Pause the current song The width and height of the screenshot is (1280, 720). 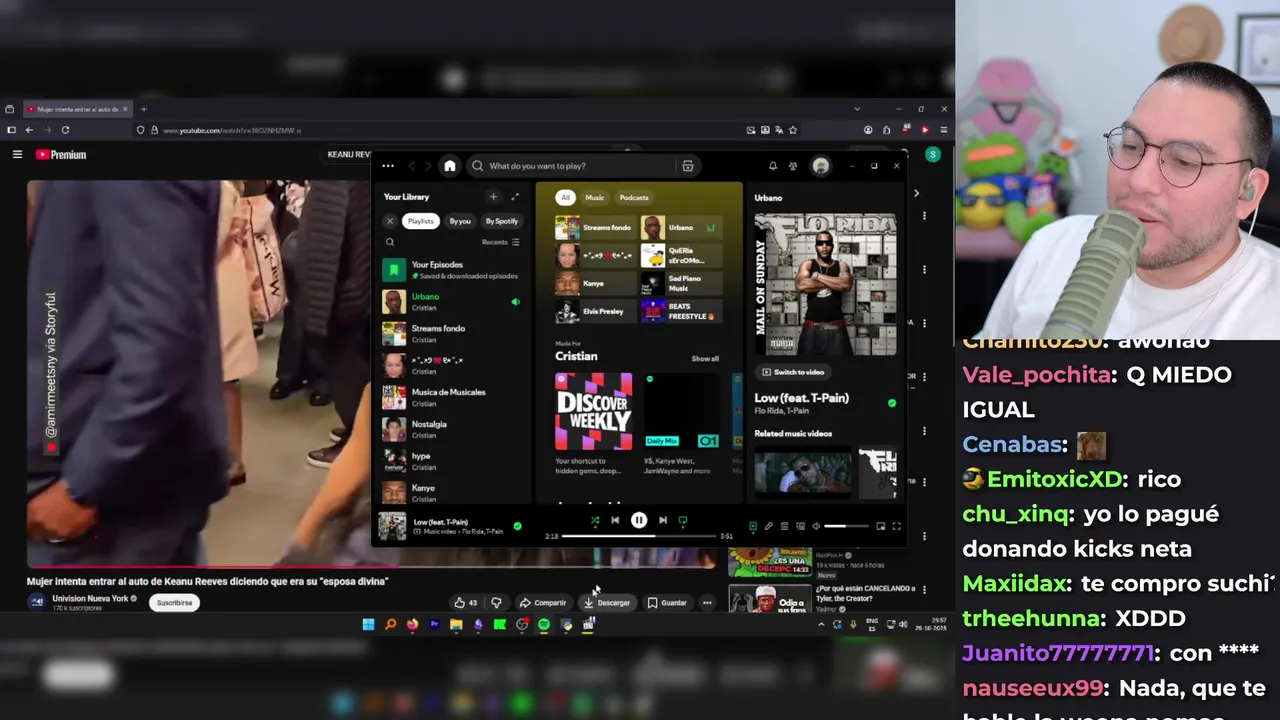click(x=639, y=520)
